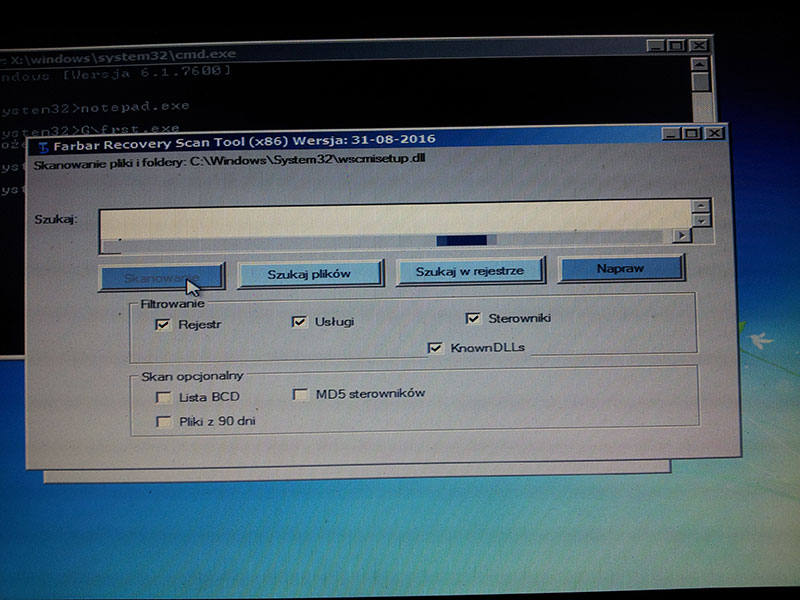
Task: Uncheck the Sterowniki checkbox
Action: point(473,318)
